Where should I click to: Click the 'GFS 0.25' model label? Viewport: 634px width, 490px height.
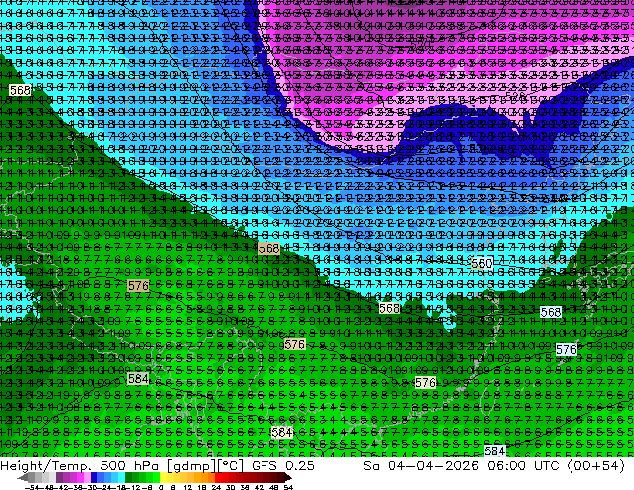coord(283,465)
